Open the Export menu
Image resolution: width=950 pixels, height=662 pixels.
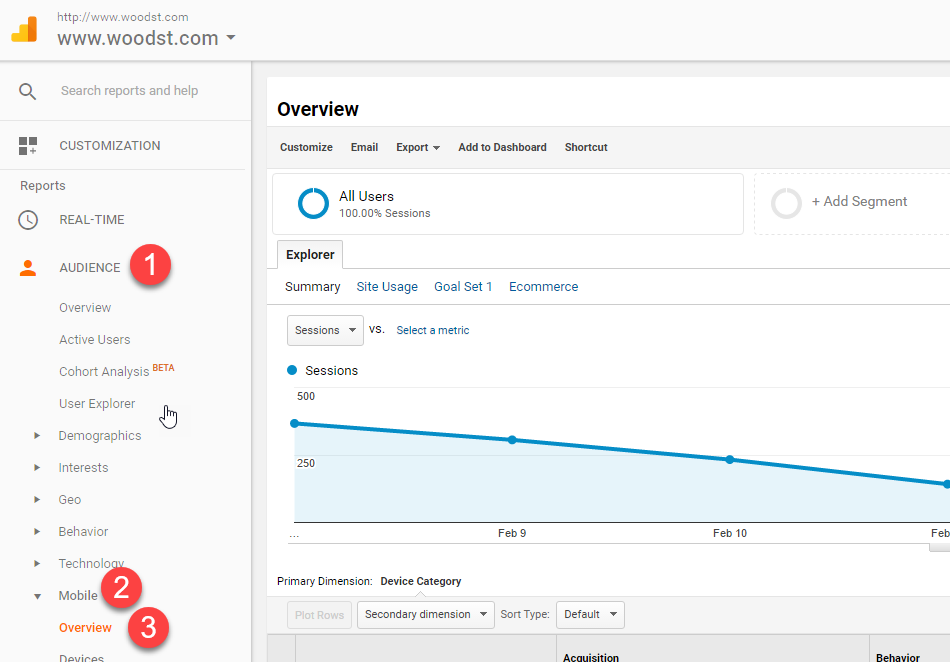pyautogui.click(x=418, y=147)
